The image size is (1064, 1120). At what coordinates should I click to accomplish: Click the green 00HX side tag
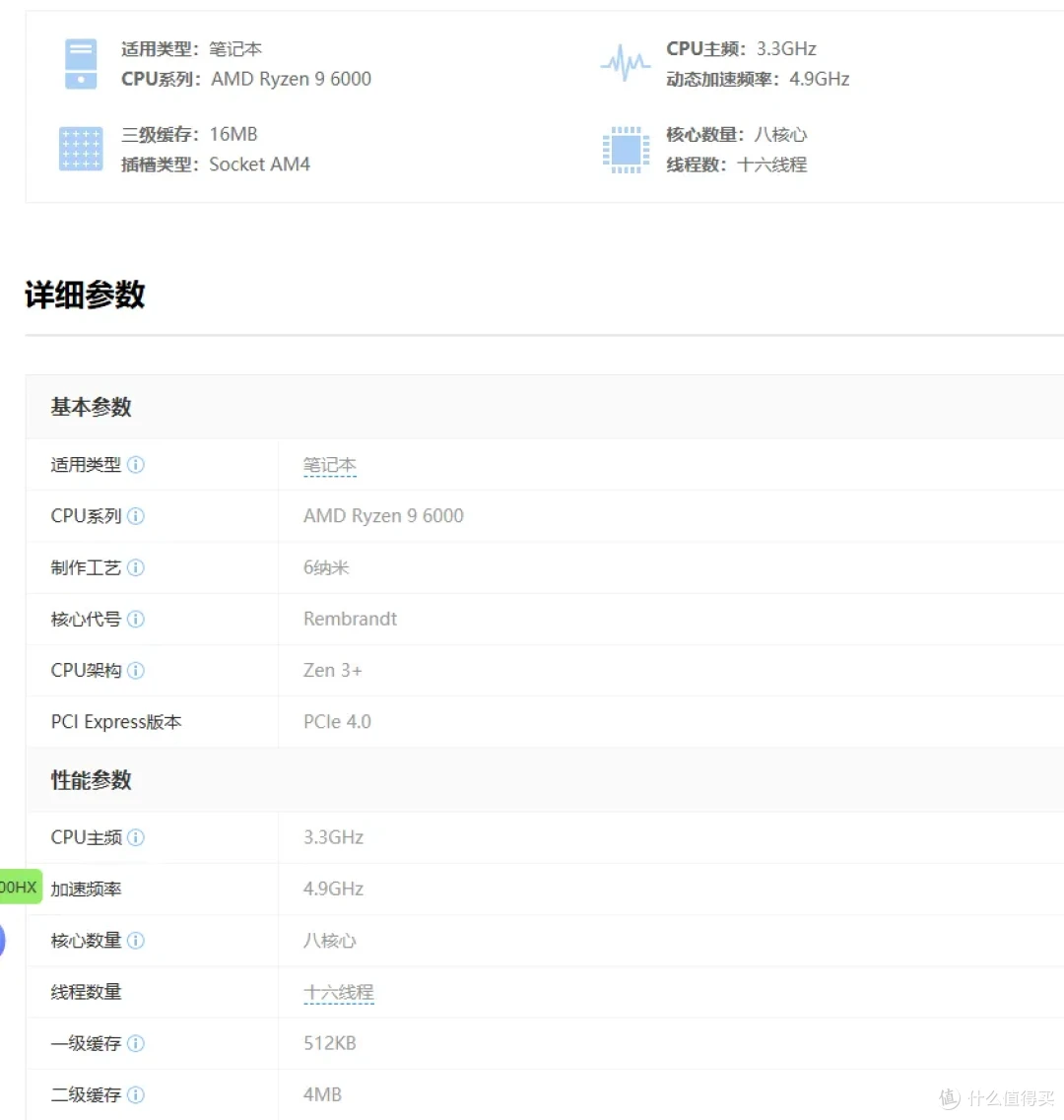click(x=21, y=888)
